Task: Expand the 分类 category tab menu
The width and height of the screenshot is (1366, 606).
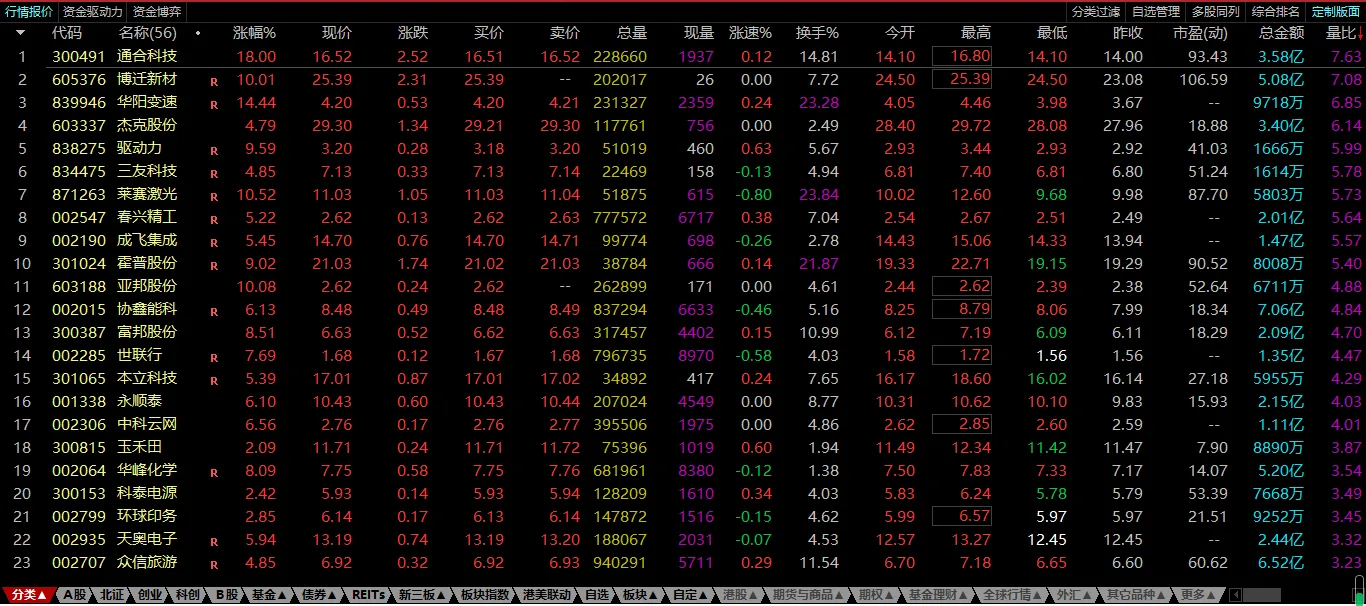Action: pyautogui.click(x=28, y=595)
